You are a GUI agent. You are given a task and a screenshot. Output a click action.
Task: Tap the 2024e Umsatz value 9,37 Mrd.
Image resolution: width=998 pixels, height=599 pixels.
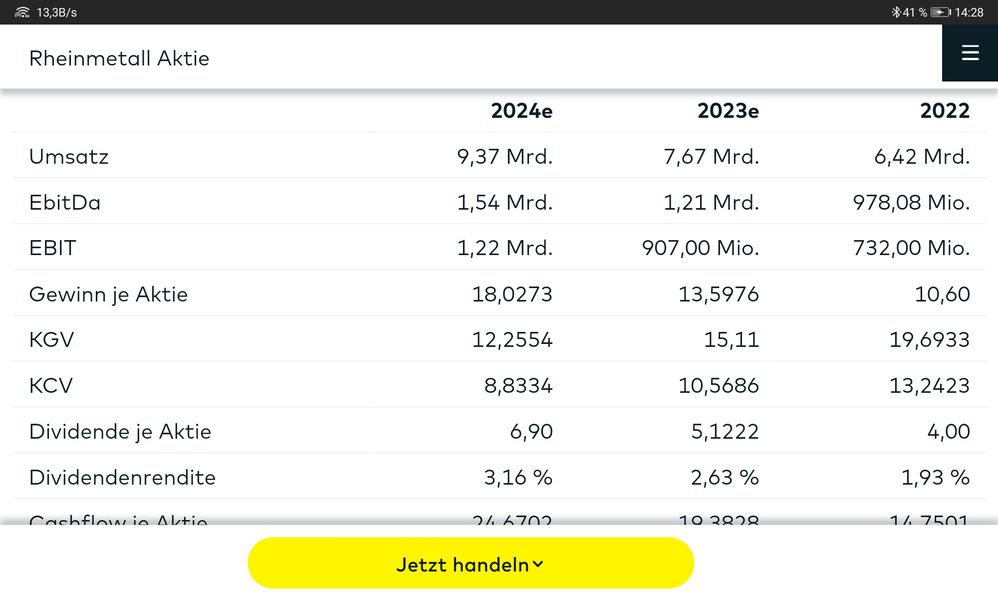tap(505, 157)
